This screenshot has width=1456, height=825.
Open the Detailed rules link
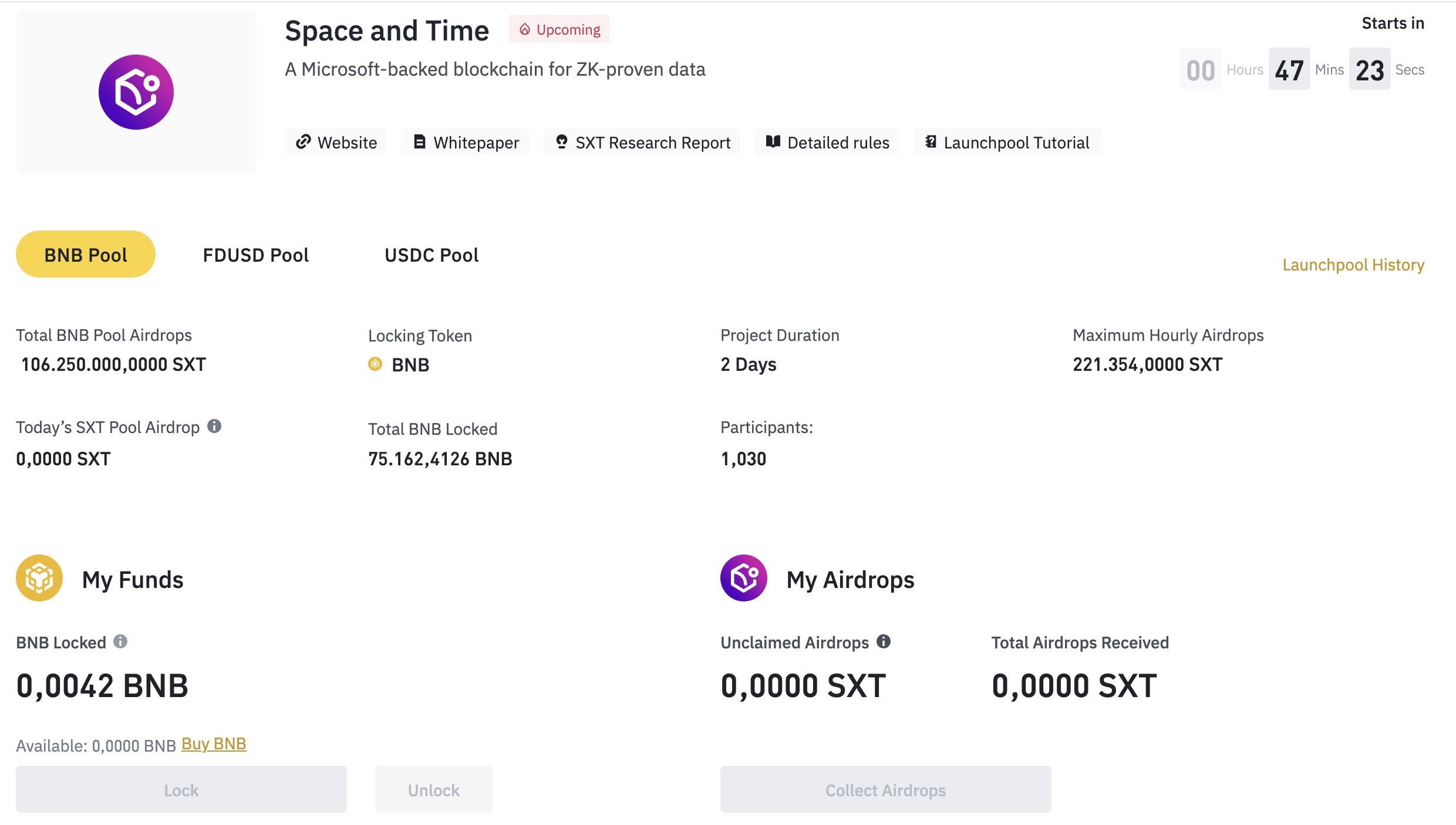tap(827, 142)
